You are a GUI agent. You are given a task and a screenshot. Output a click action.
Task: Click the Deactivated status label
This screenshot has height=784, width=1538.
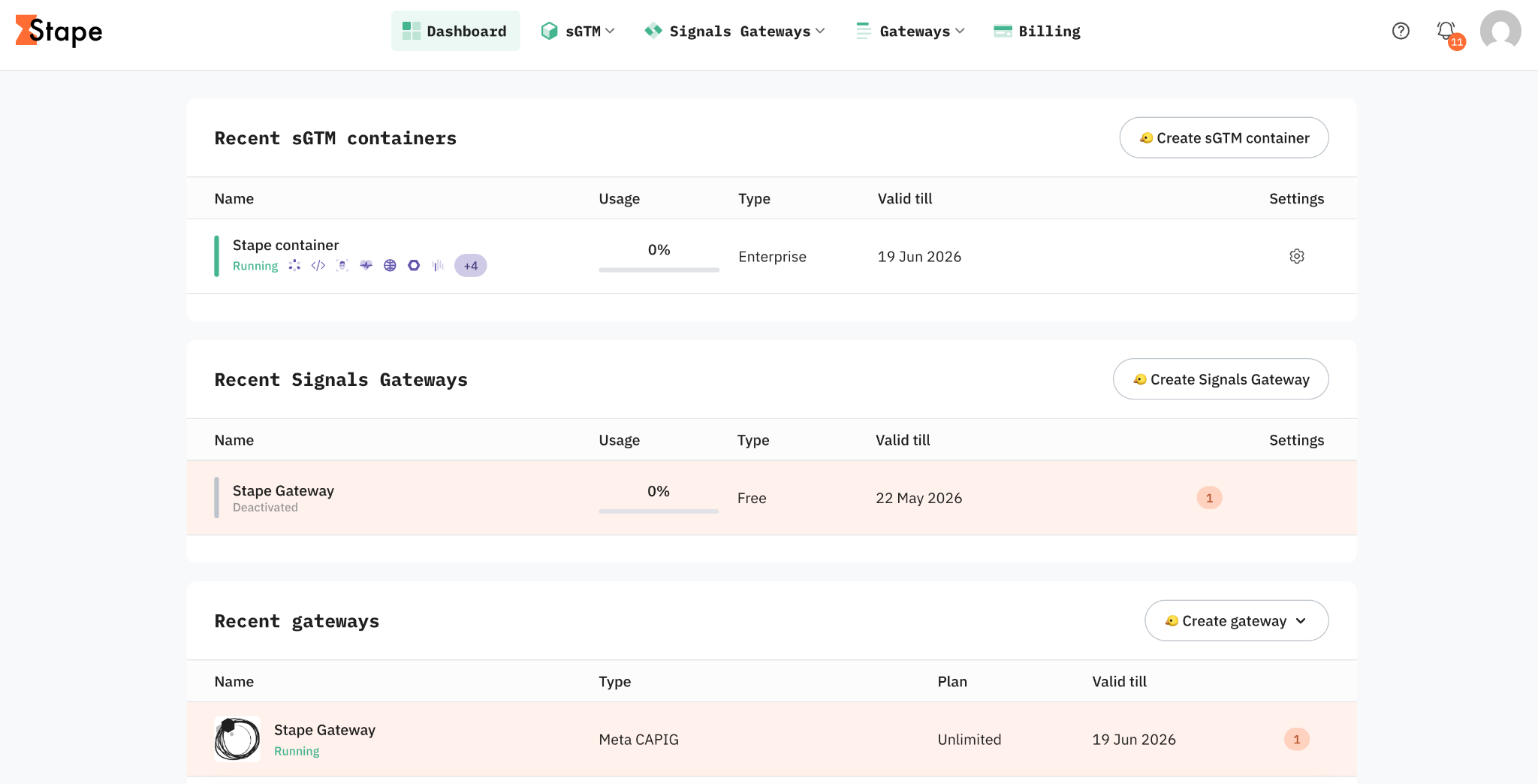(x=265, y=508)
